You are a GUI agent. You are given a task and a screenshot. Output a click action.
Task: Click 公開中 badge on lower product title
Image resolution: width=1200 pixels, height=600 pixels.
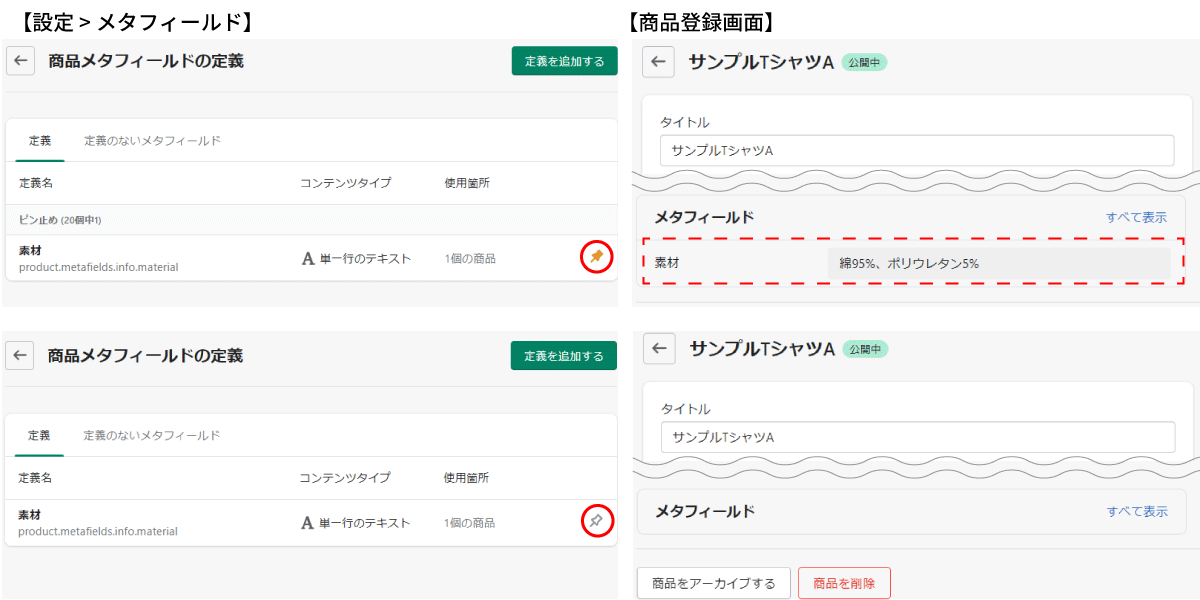click(x=865, y=349)
